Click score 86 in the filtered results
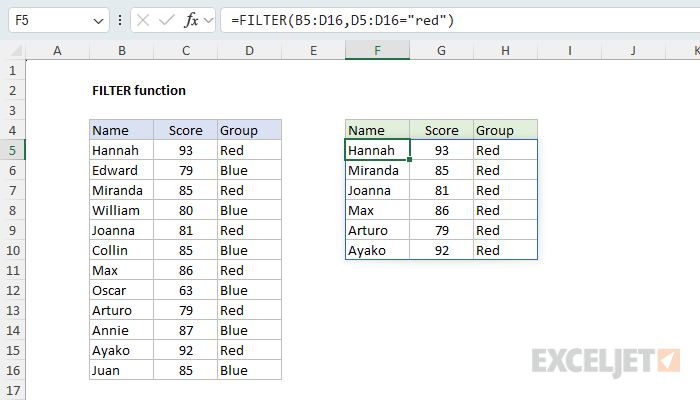 tap(441, 210)
